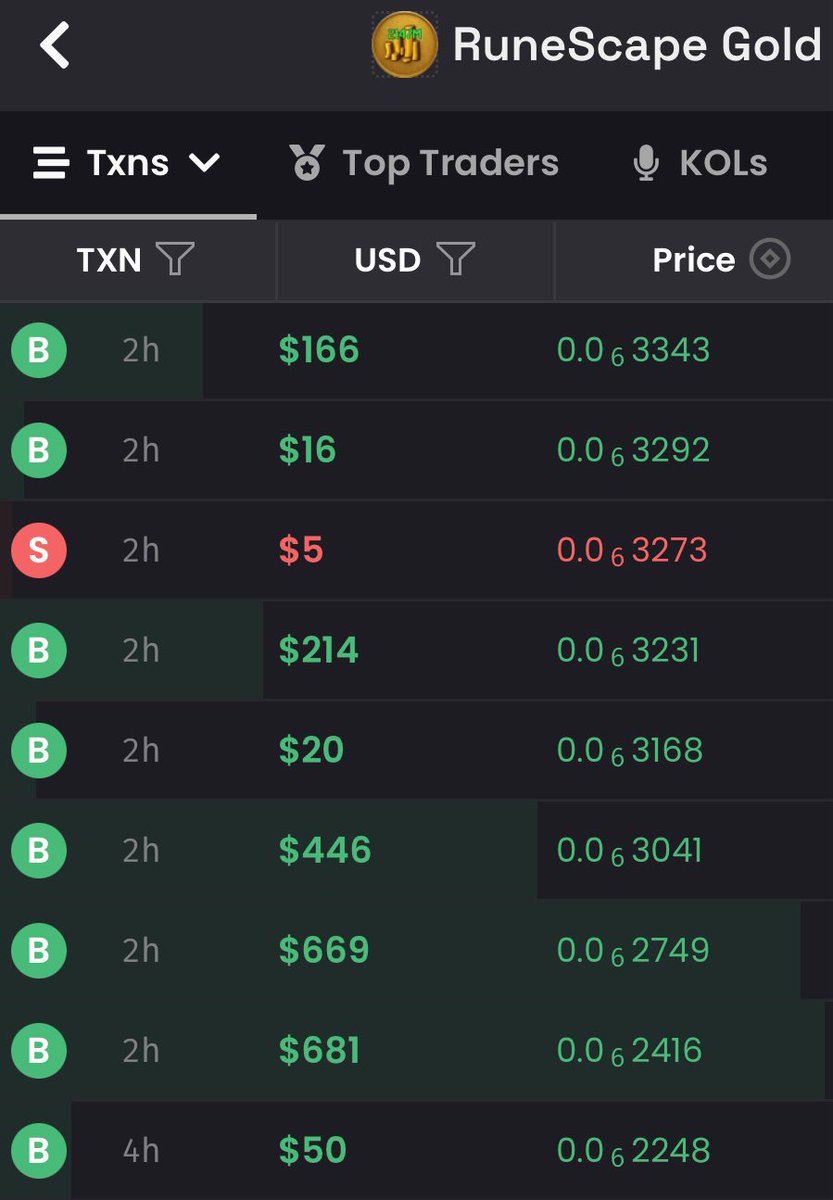Screen dimensions: 833x1200
Task: Click the price ending in 3231
Action: coord(628,650)
